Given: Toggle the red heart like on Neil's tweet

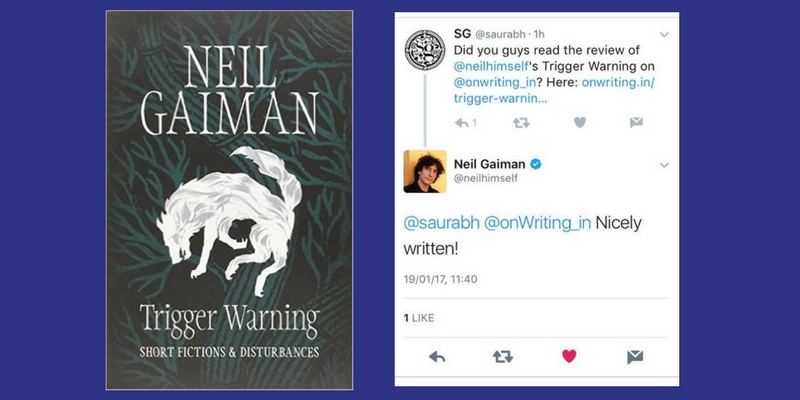Looking at the screenshot, I should pyautogui.click(x=569, y=356).
